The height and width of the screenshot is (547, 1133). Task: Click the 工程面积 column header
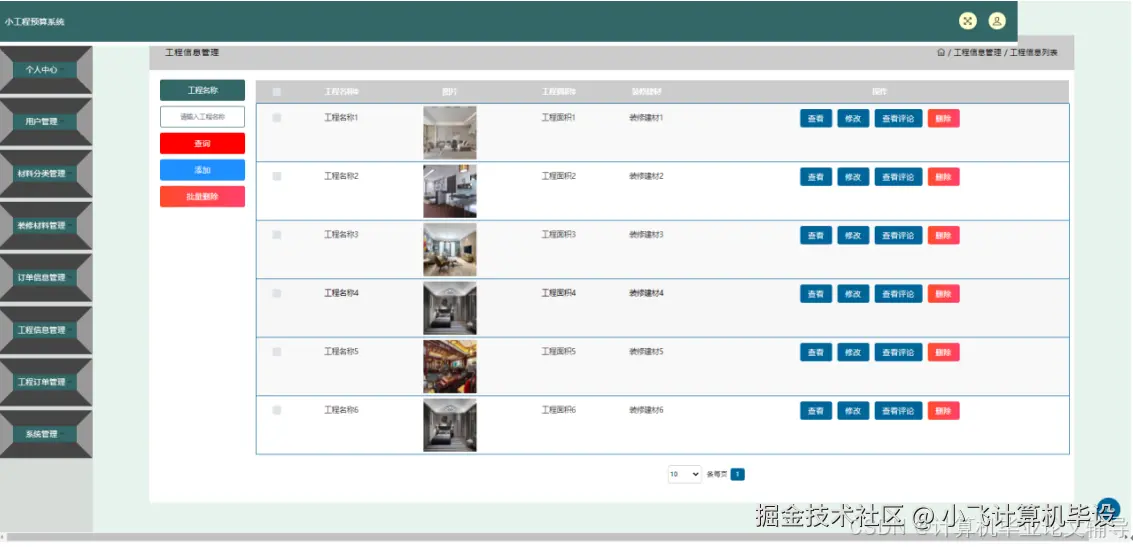coord(559,92)
